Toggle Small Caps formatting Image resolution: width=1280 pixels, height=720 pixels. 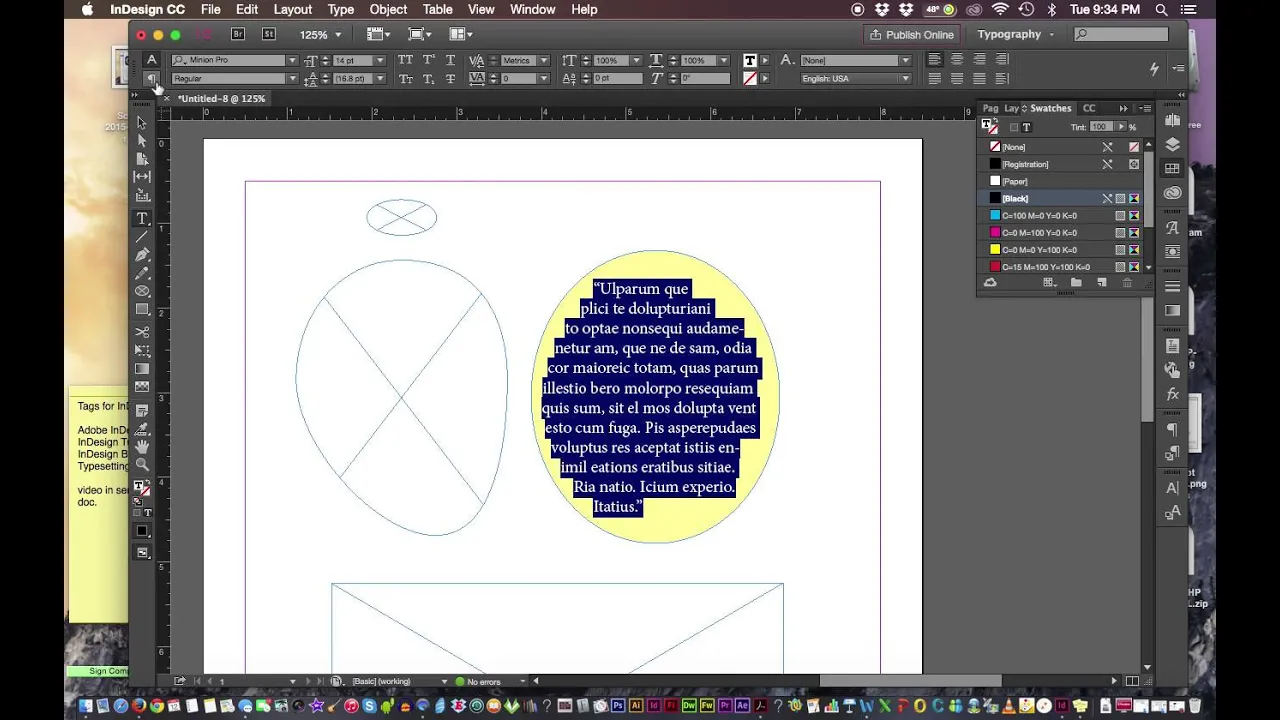[406, 78]
